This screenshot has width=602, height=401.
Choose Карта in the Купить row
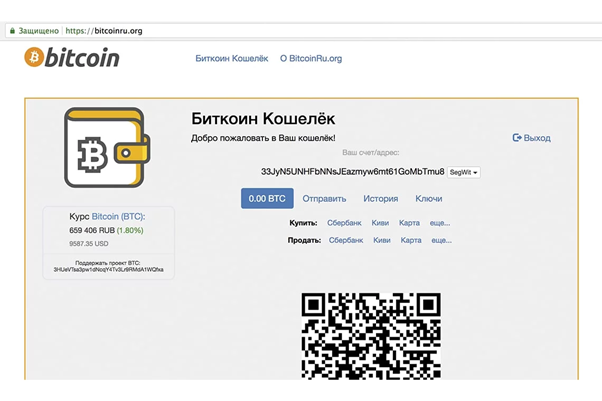click(x=409, y=223)
